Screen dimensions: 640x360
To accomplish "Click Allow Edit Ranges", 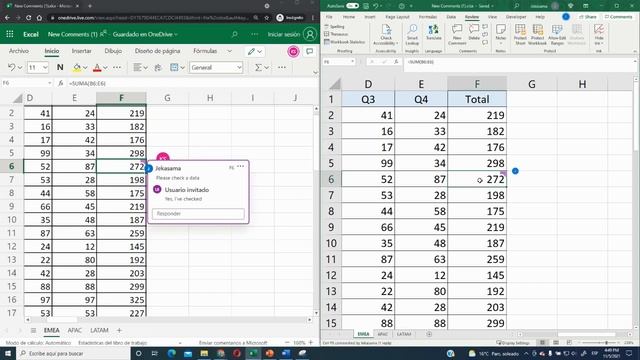I will [557, 35].
